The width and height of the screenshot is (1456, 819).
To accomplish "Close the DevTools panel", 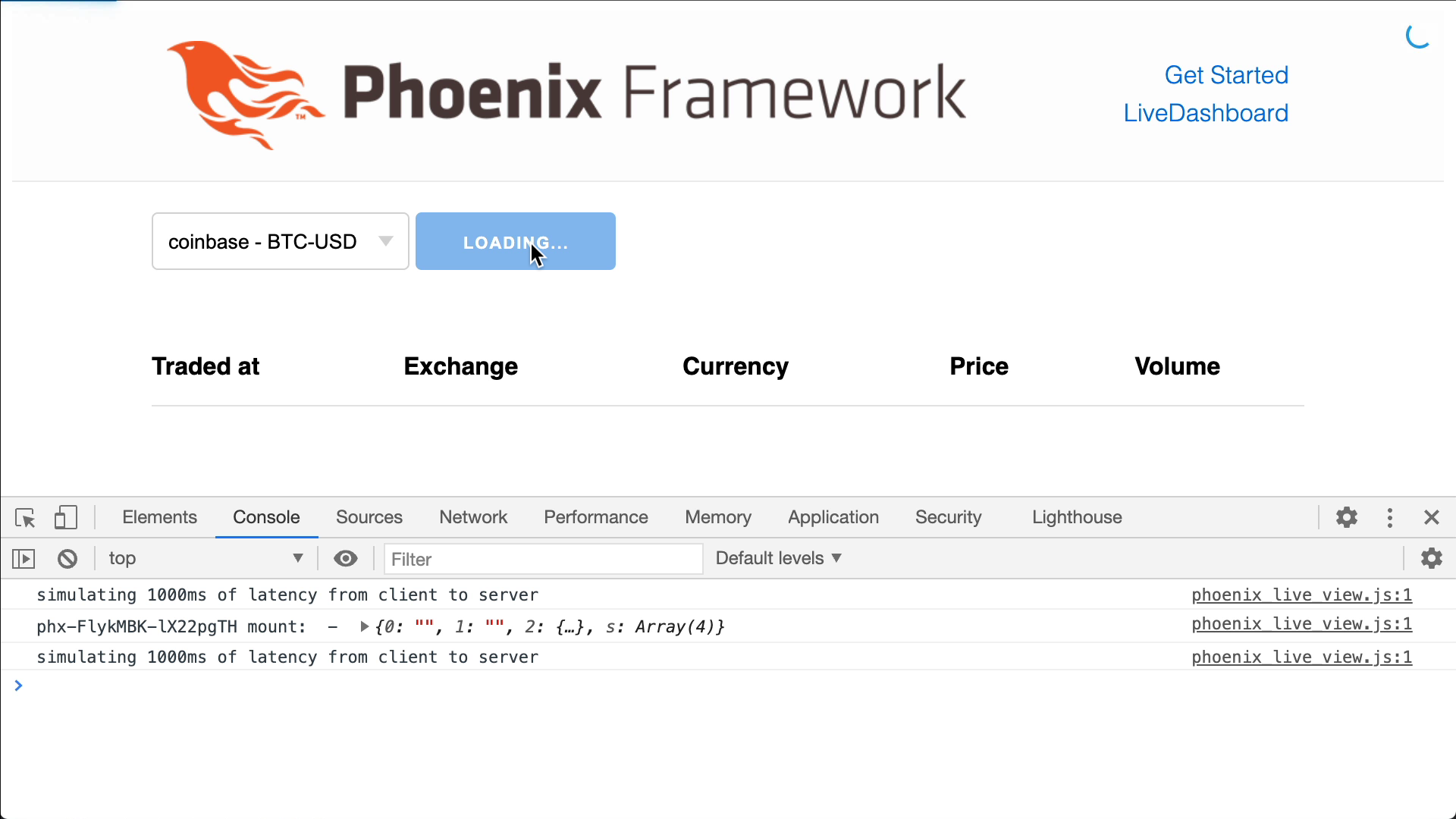I will pyautogui.click(x=1432, y=517).
